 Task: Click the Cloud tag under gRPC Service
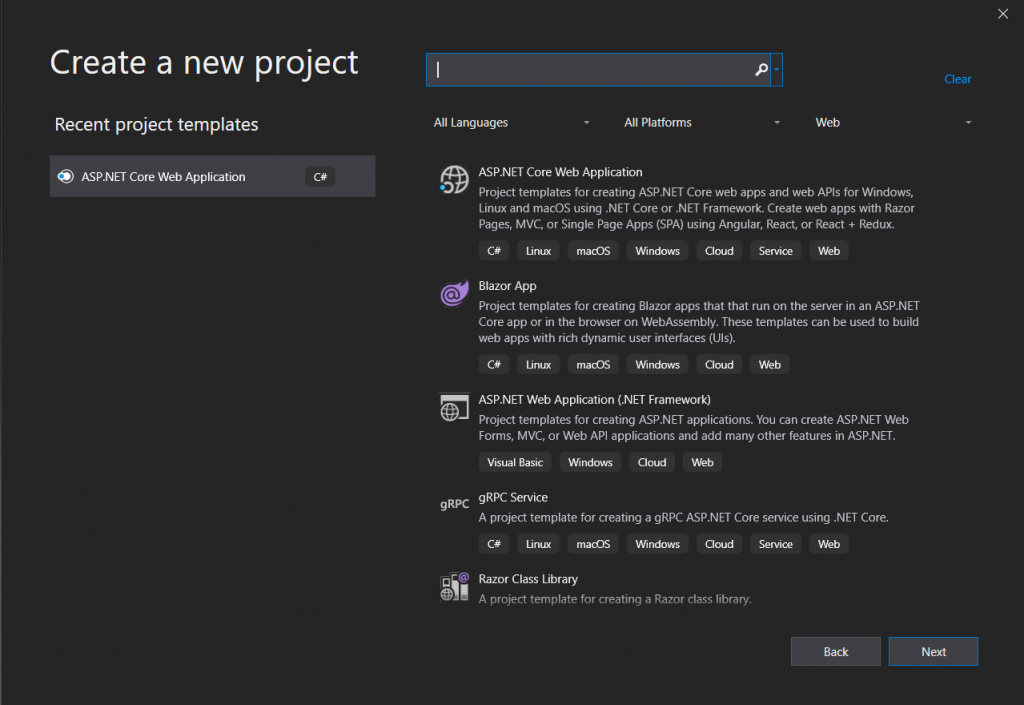tap(719, 543)
